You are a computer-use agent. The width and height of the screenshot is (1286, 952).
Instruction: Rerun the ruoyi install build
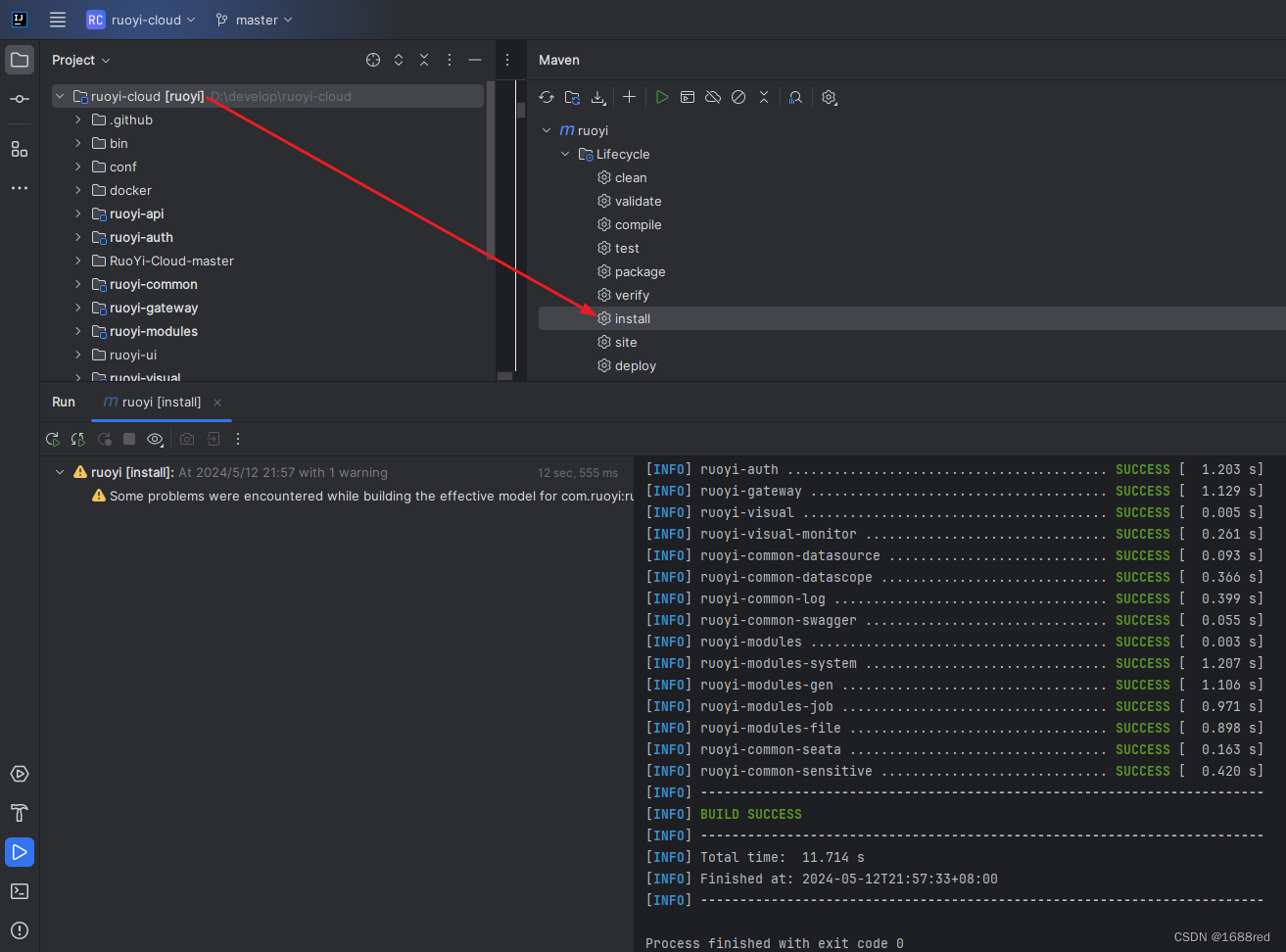(x=53, y=439)
